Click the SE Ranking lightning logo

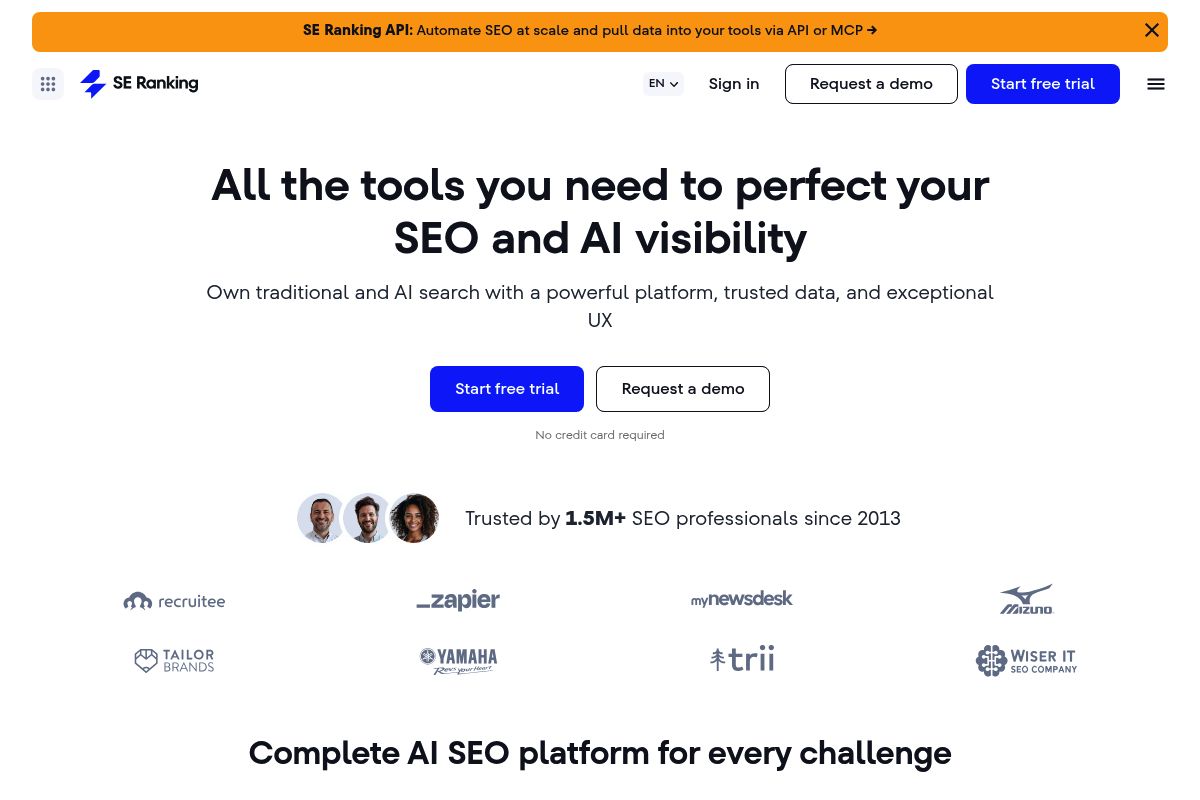[94, 84]
